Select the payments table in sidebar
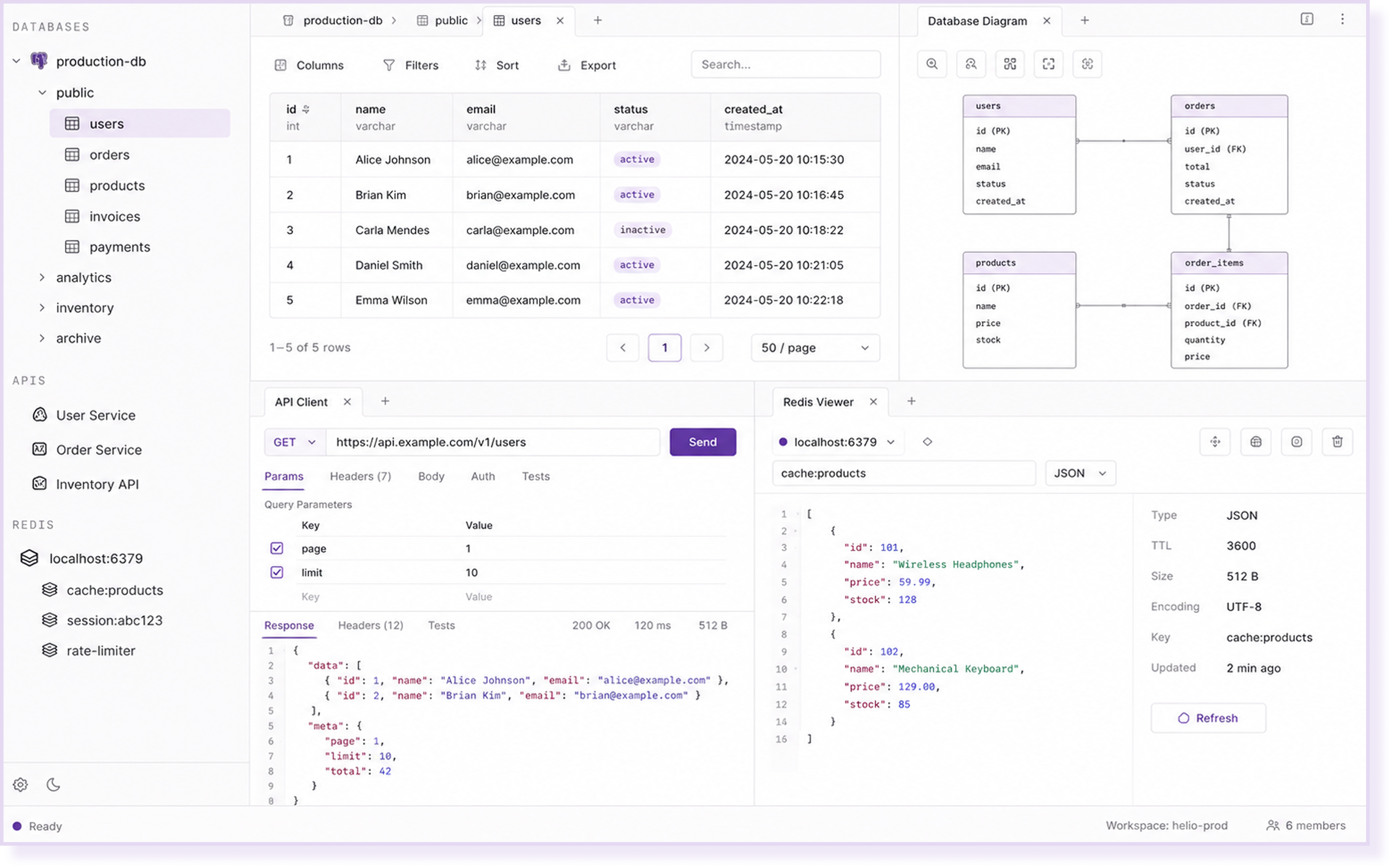Image resolution: width=1392 pixels, height=868 pixels. tap(140, 247)
